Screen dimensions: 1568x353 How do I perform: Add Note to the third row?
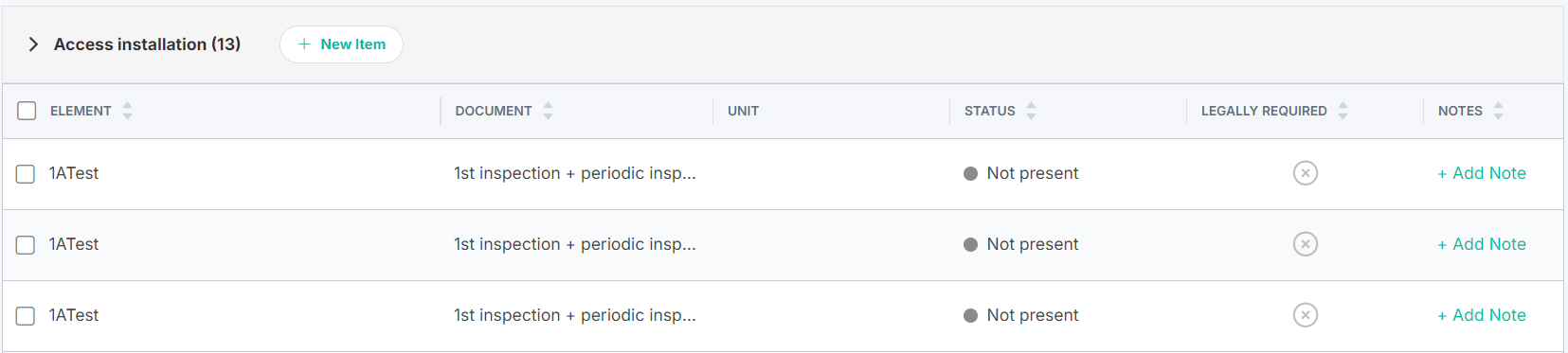[1482, 315]
